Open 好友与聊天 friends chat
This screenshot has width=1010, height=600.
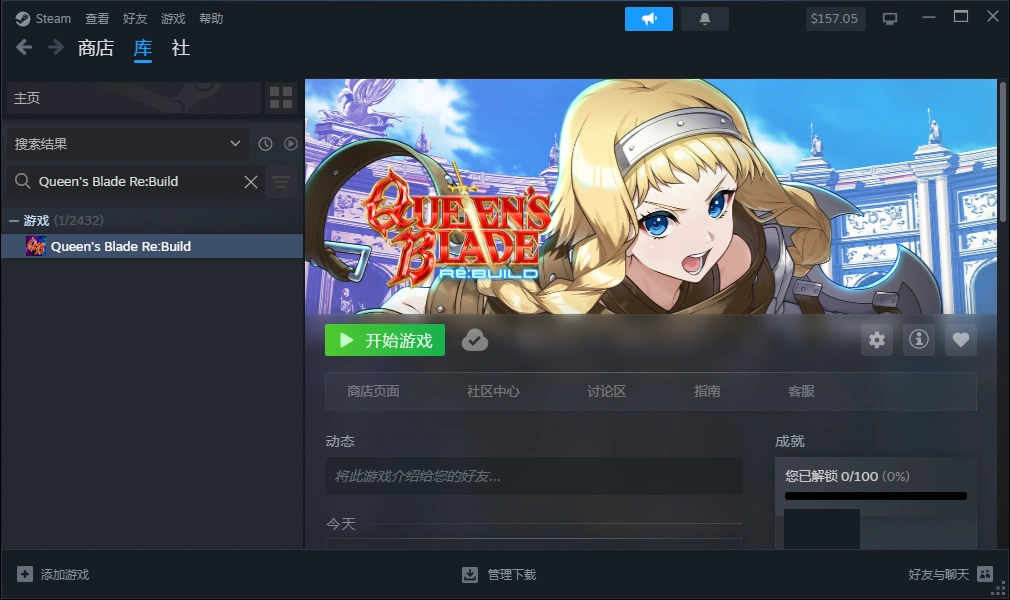point(939,574)
